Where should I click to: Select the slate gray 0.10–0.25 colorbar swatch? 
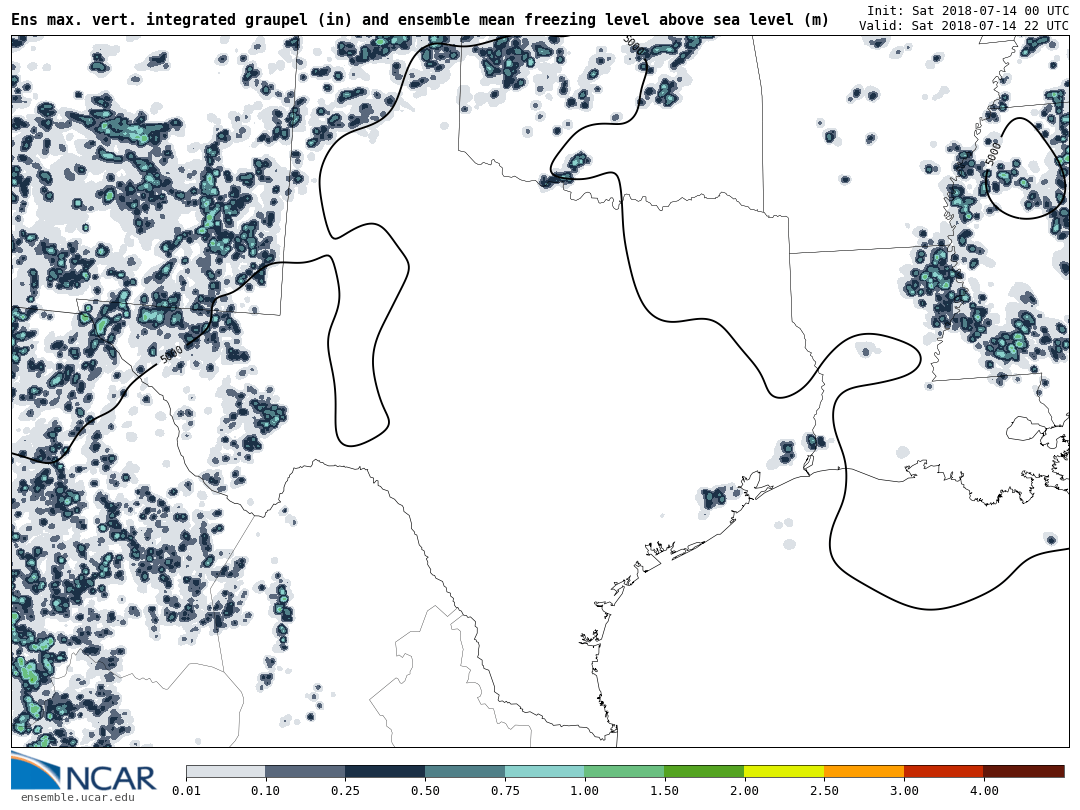click(305, 771)
